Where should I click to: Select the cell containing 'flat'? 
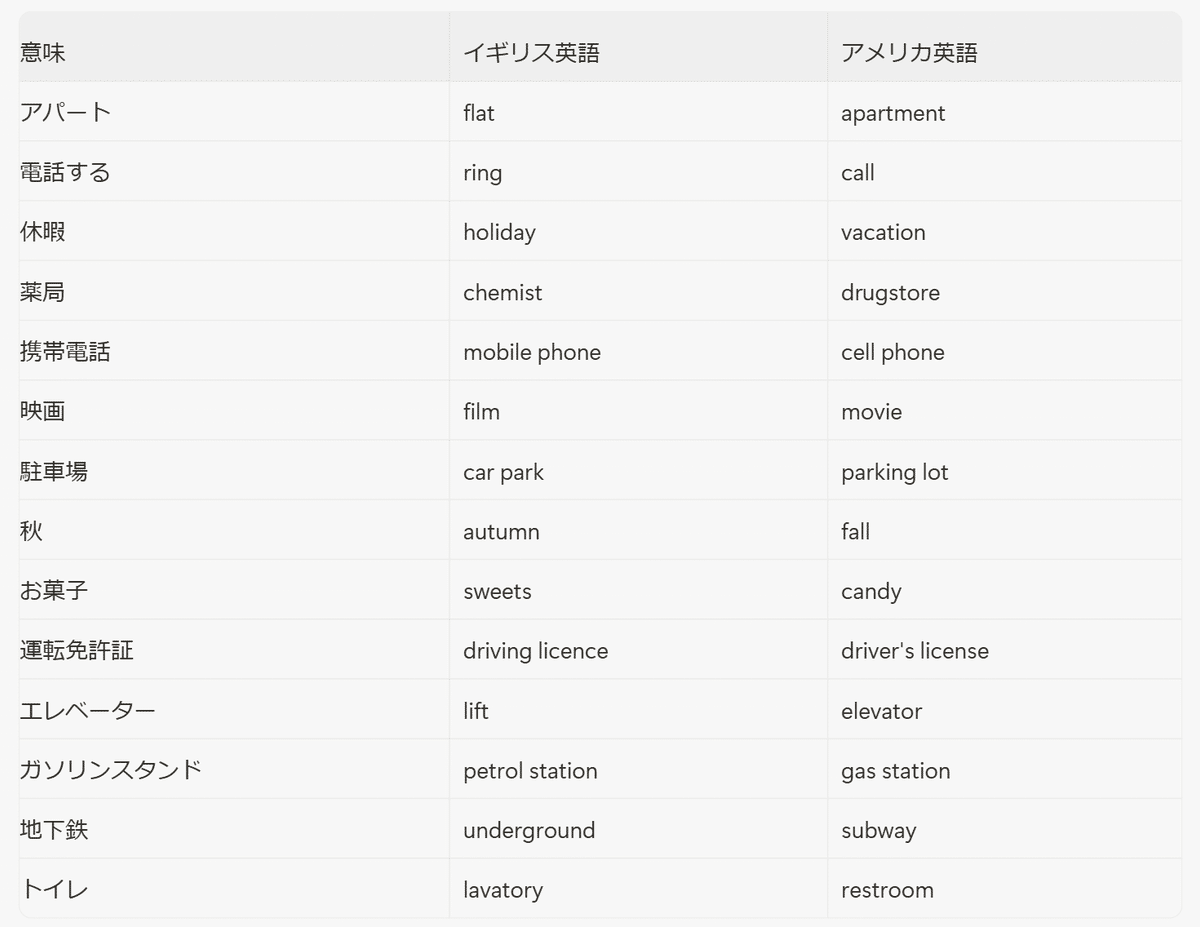(x=479, y=113)
